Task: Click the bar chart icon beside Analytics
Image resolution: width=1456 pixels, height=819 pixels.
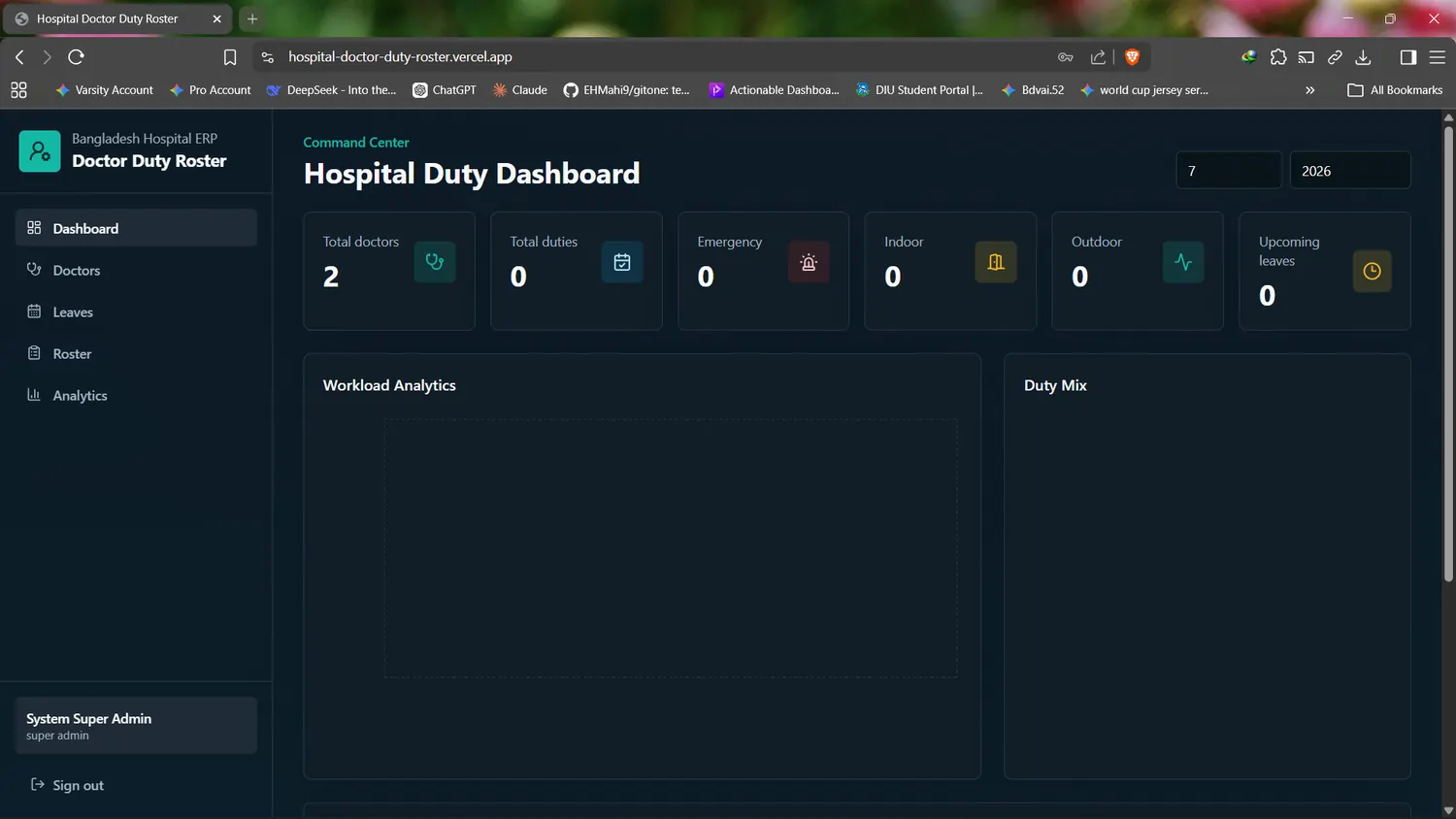Action: [34, 395]
